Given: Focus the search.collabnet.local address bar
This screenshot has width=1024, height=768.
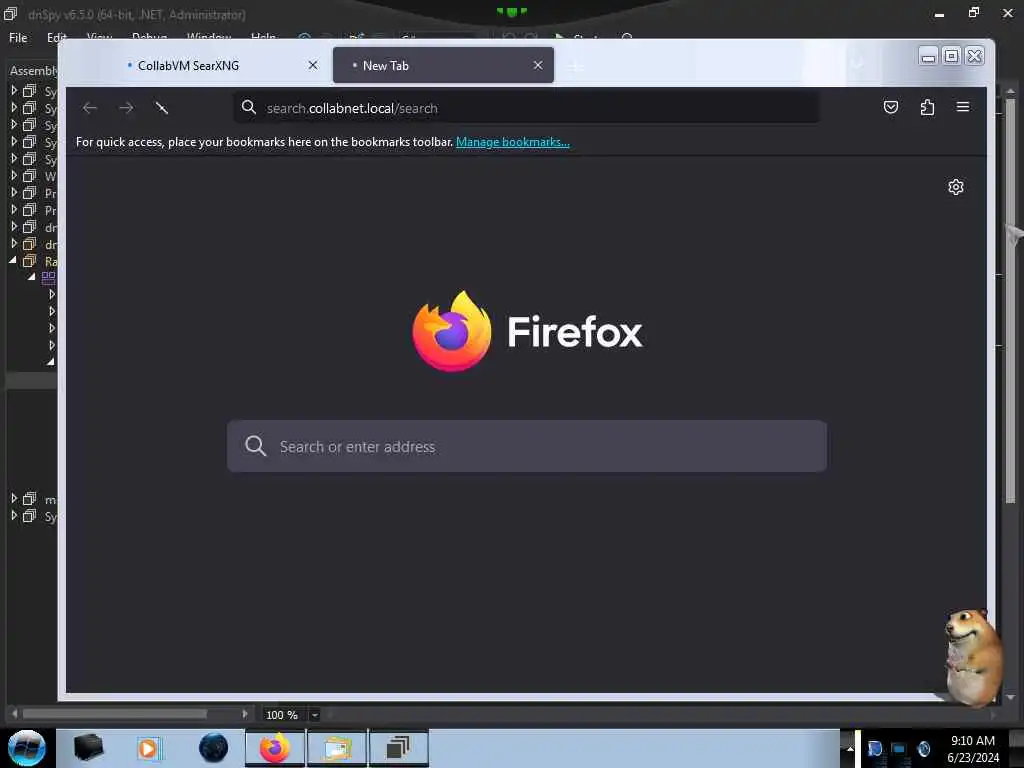Looking at the screenshot, I should click(526, 108).
